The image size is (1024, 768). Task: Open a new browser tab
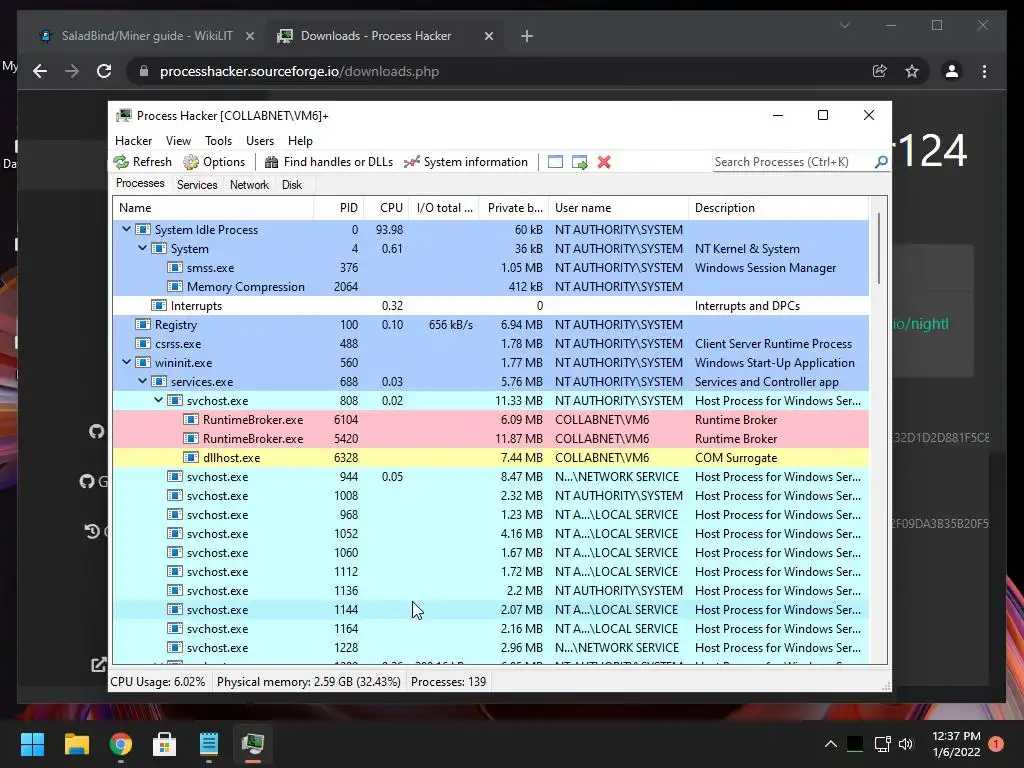click(x=527, y=36)
